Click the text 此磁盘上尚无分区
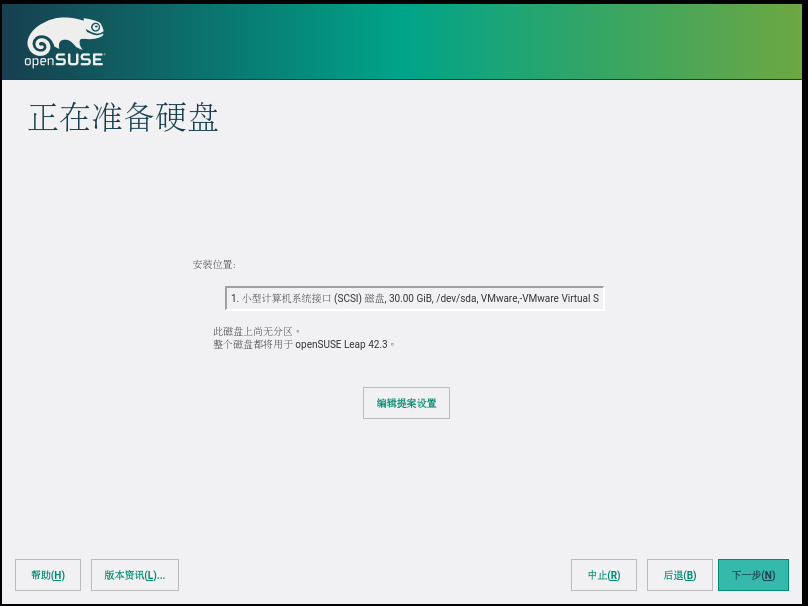The height and width of the screenshot is (606, 808). pyautogui.click(x=257, y=331)
